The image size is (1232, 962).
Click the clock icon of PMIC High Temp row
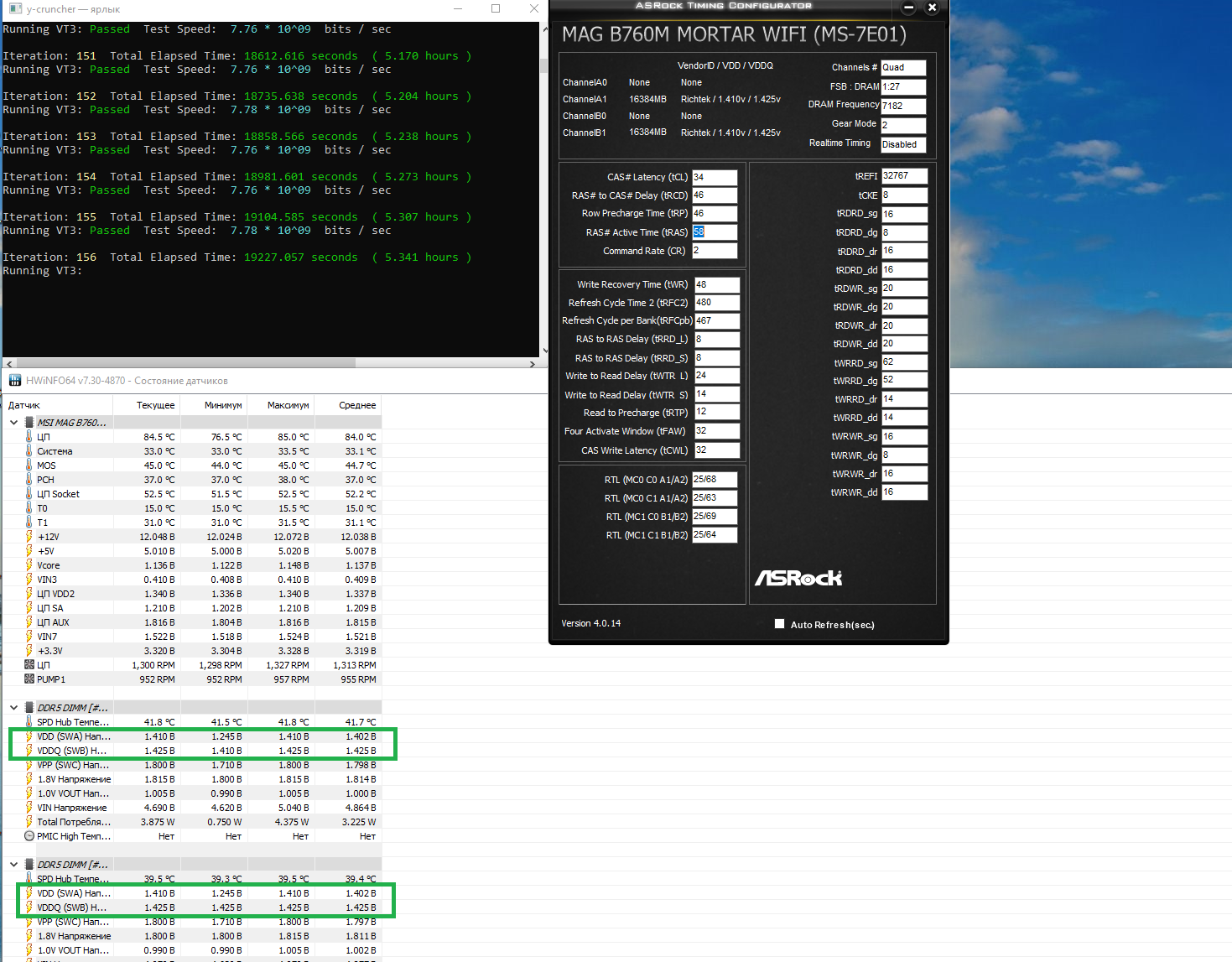tap(29, 836)
